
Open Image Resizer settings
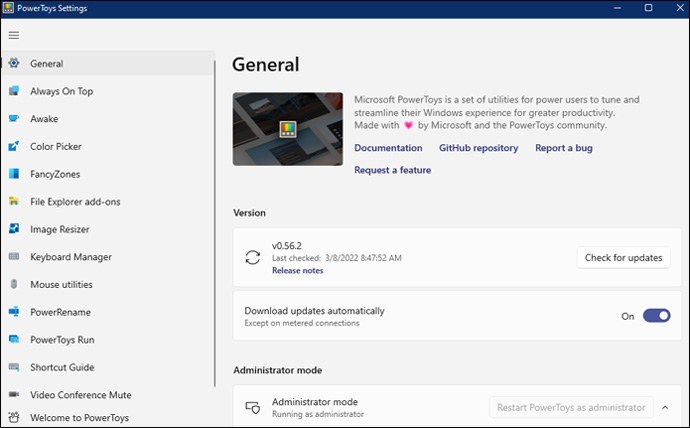point(108,229)
